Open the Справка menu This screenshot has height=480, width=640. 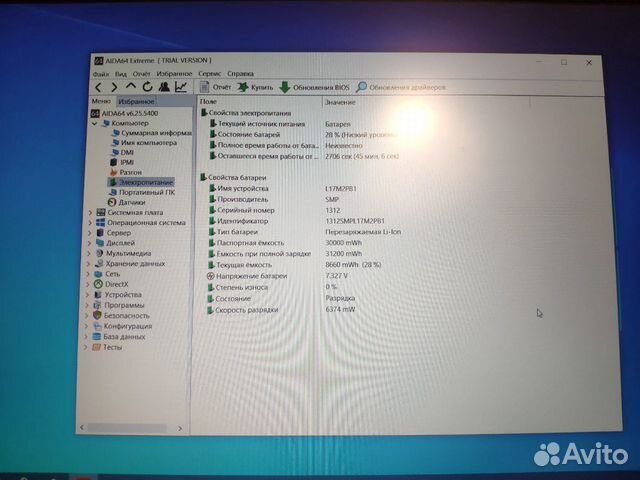pos(240,74)
